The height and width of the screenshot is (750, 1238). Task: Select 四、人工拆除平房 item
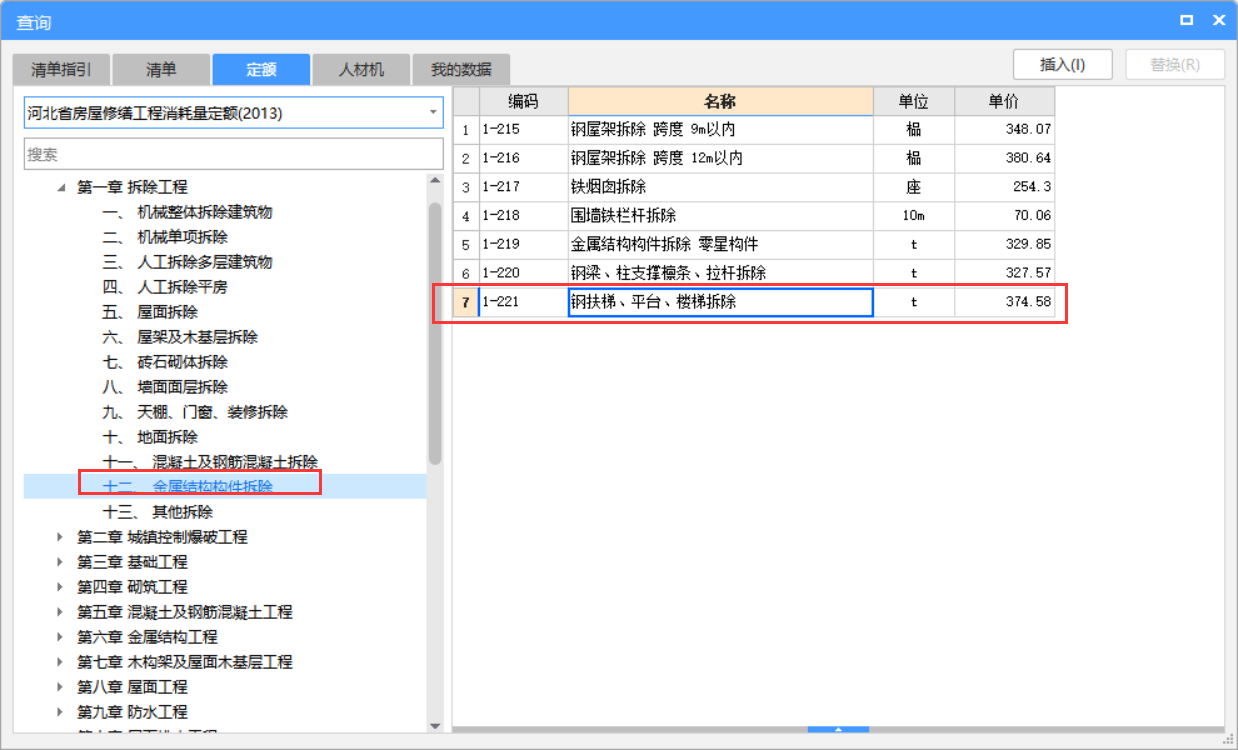(x=165, y=287)
